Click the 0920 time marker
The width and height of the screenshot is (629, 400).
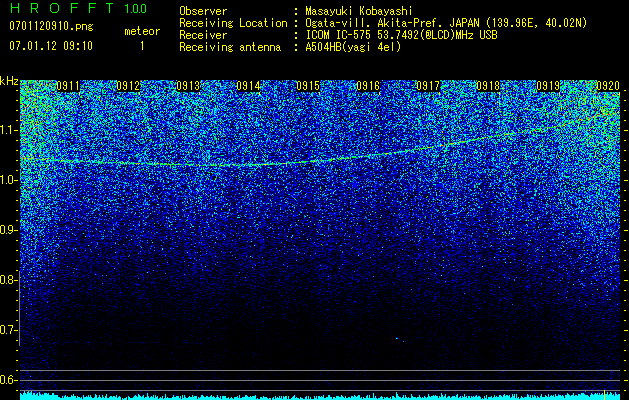point(608,86)
